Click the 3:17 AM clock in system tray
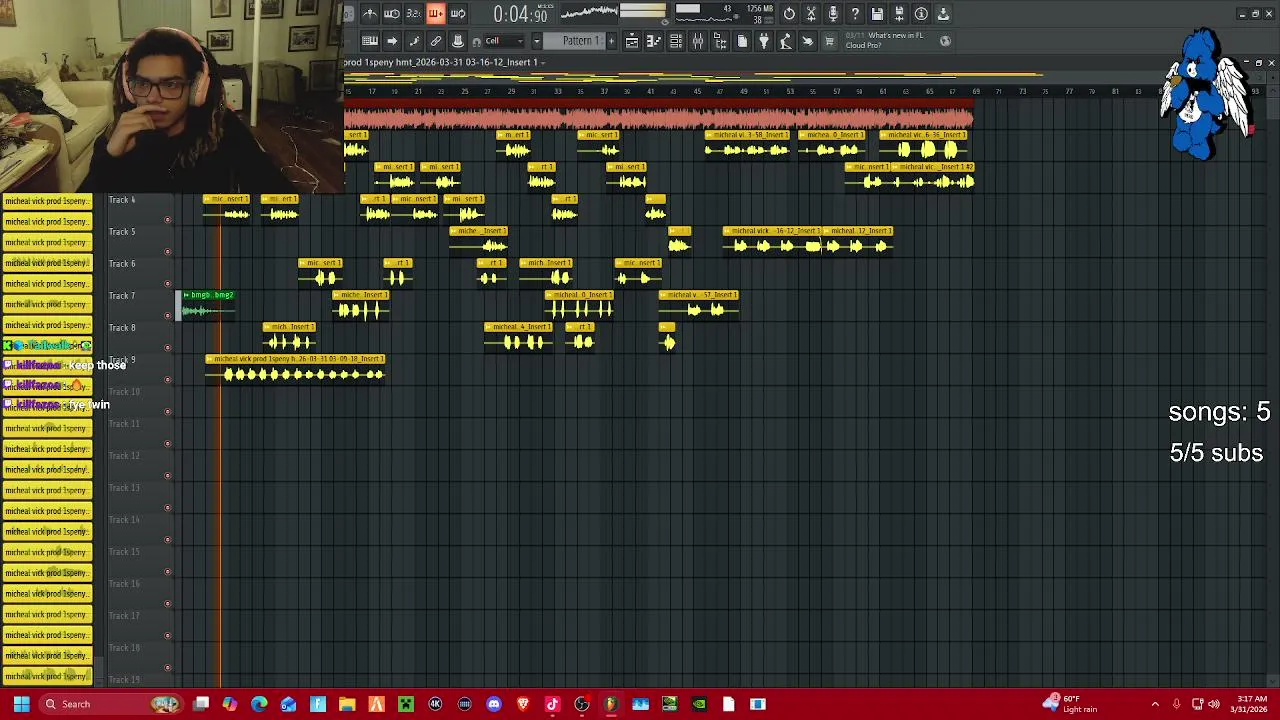Screen dimensions: 1280x720 pyautogui.click(x=1251, y=699)
